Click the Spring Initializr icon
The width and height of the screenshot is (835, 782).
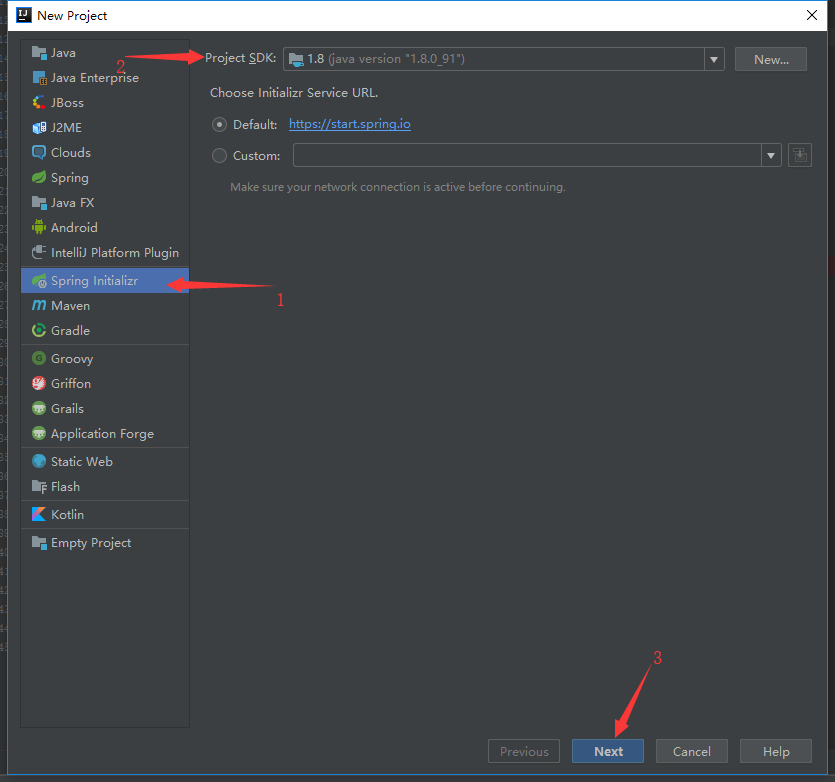39,281
